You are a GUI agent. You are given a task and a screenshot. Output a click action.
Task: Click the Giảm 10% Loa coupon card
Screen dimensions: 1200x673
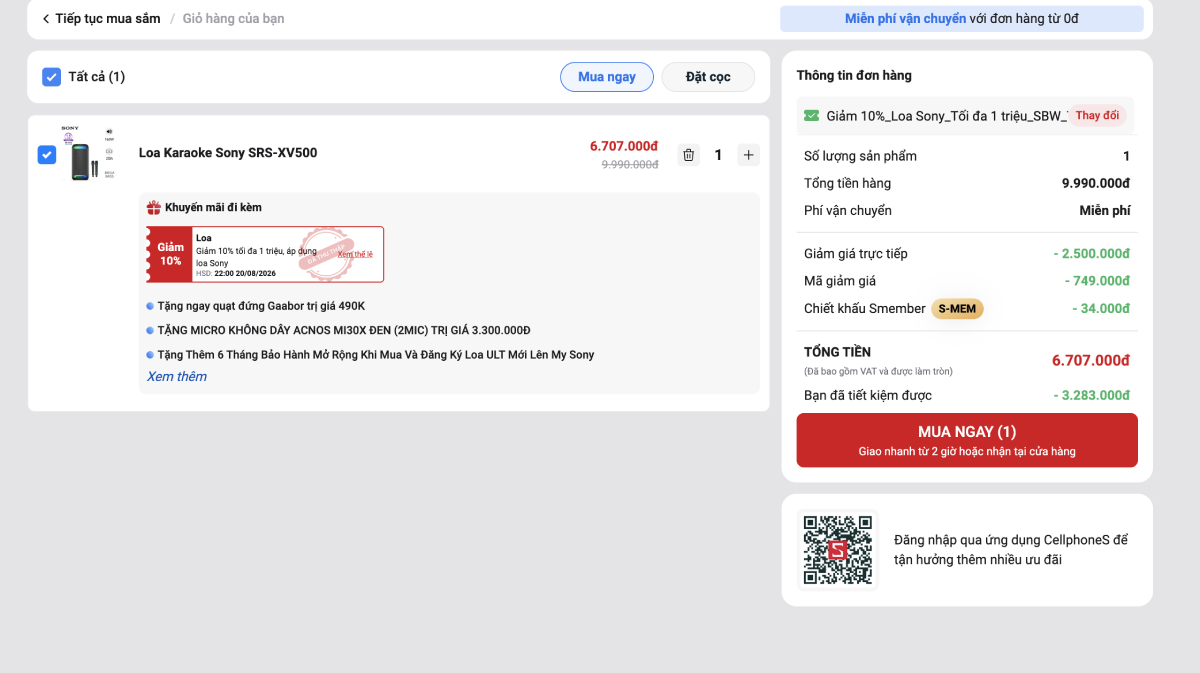(265, 254)
